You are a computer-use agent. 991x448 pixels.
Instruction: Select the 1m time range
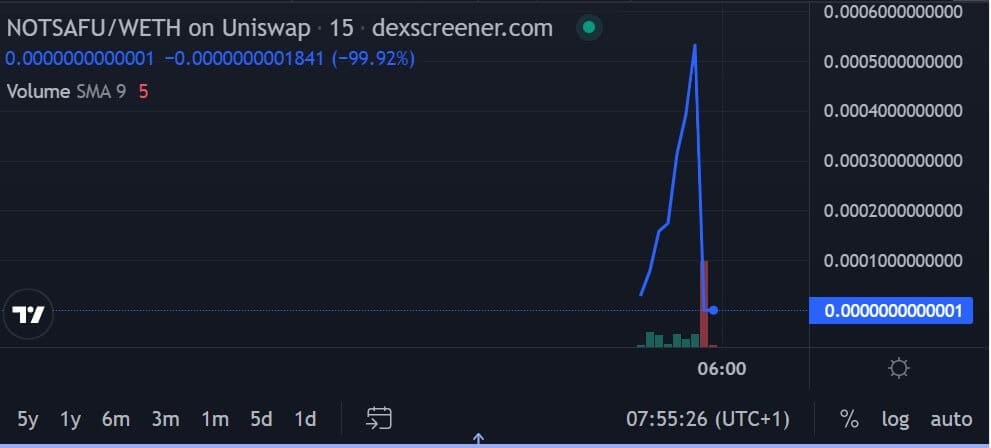215,419
